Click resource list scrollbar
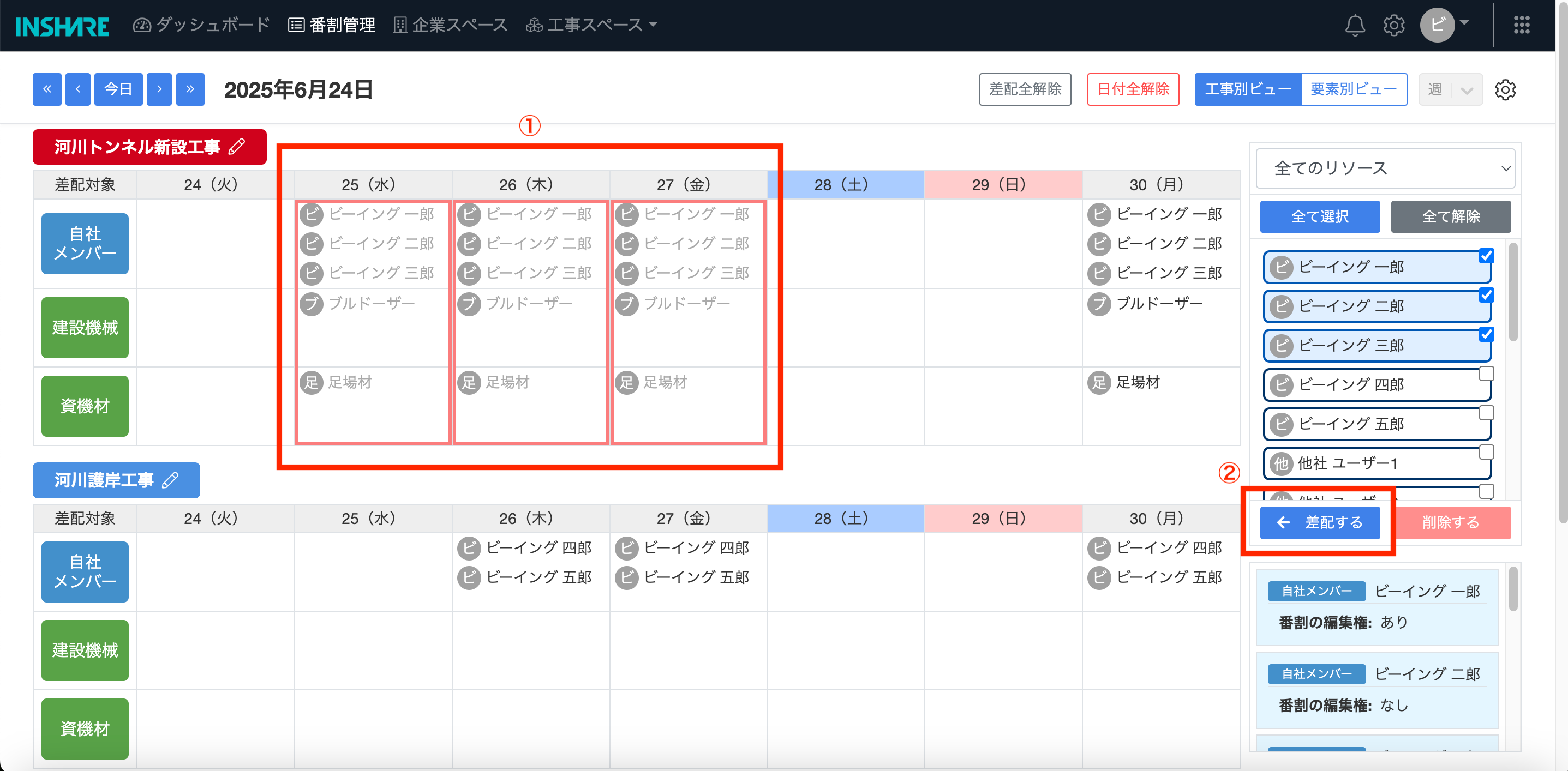This screenshot has height=771, width=1568. [x=1512, y=292]
